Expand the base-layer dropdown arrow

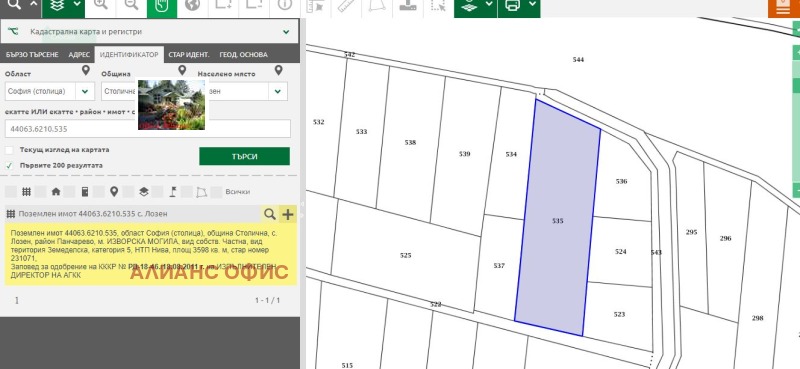489,5
